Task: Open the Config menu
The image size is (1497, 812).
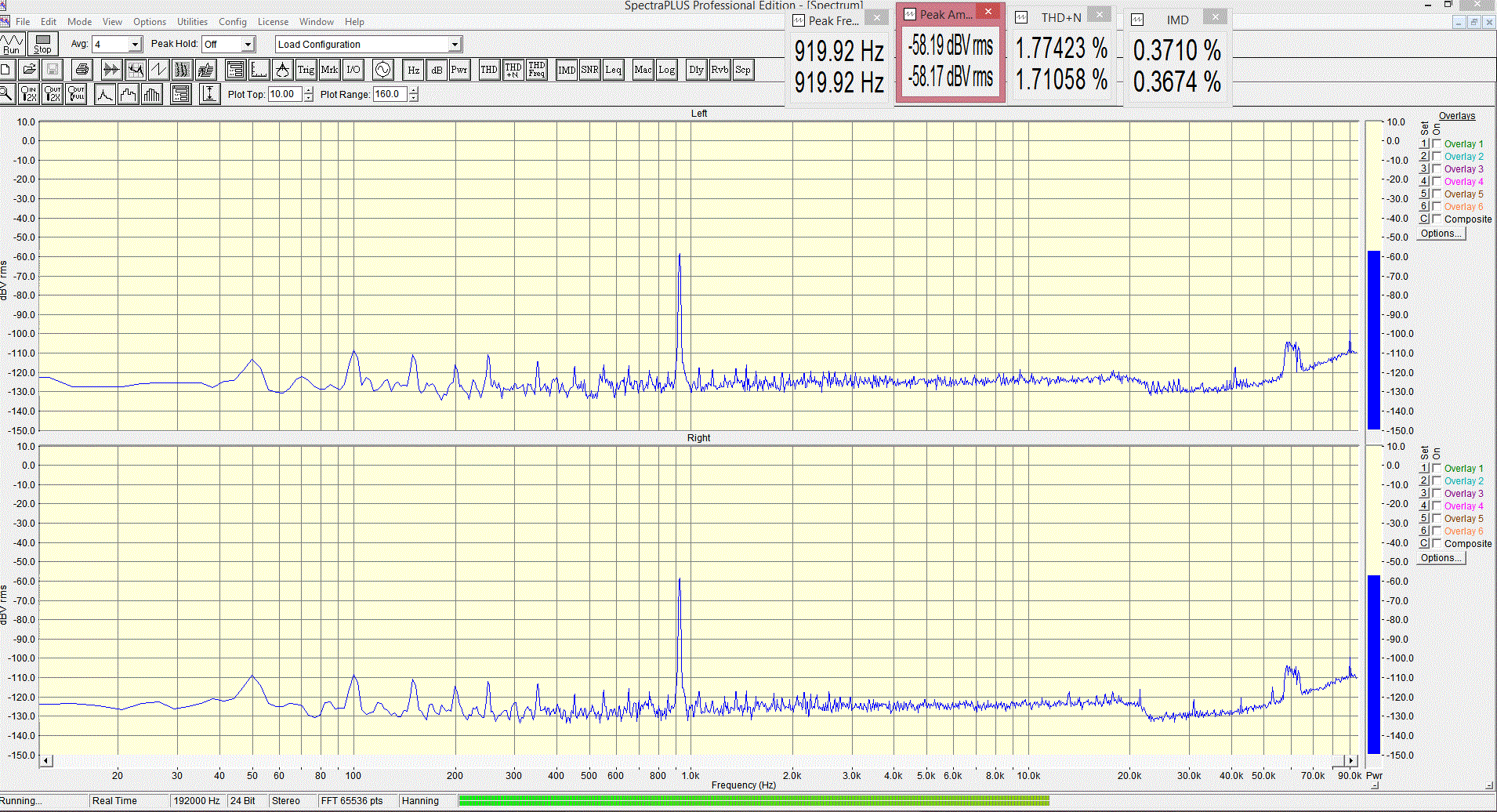Action: pyautogui.click(x=232, y=22)
